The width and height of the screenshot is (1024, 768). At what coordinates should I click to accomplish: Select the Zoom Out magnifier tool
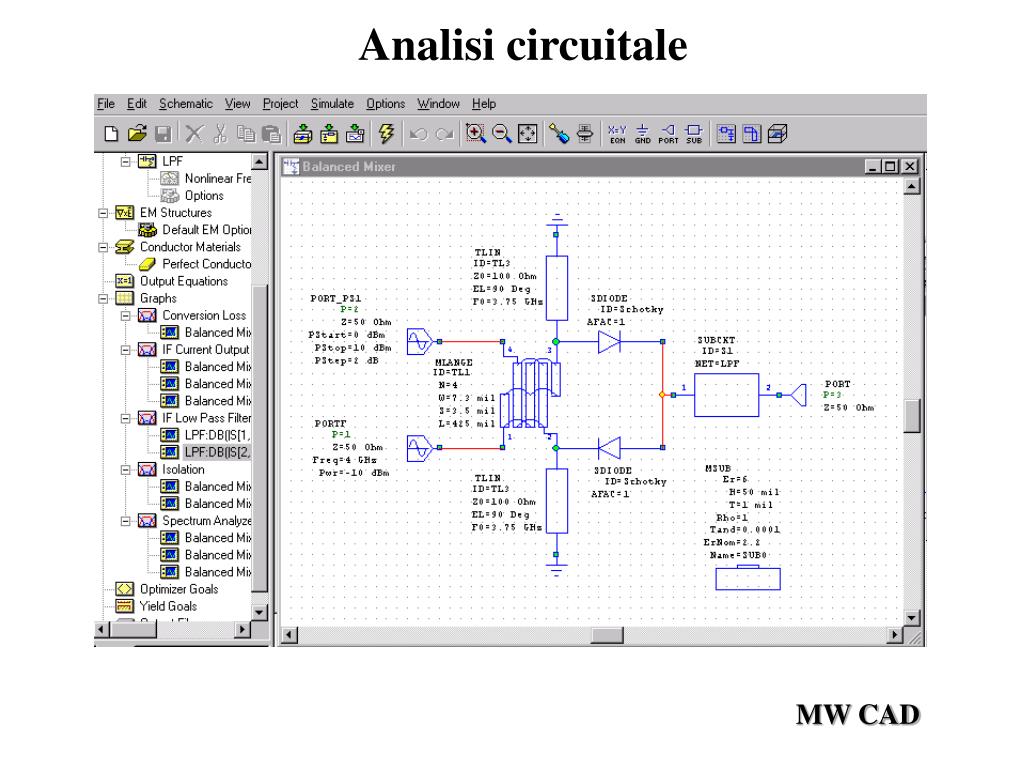pyautogui.click(x=502, y=134)
